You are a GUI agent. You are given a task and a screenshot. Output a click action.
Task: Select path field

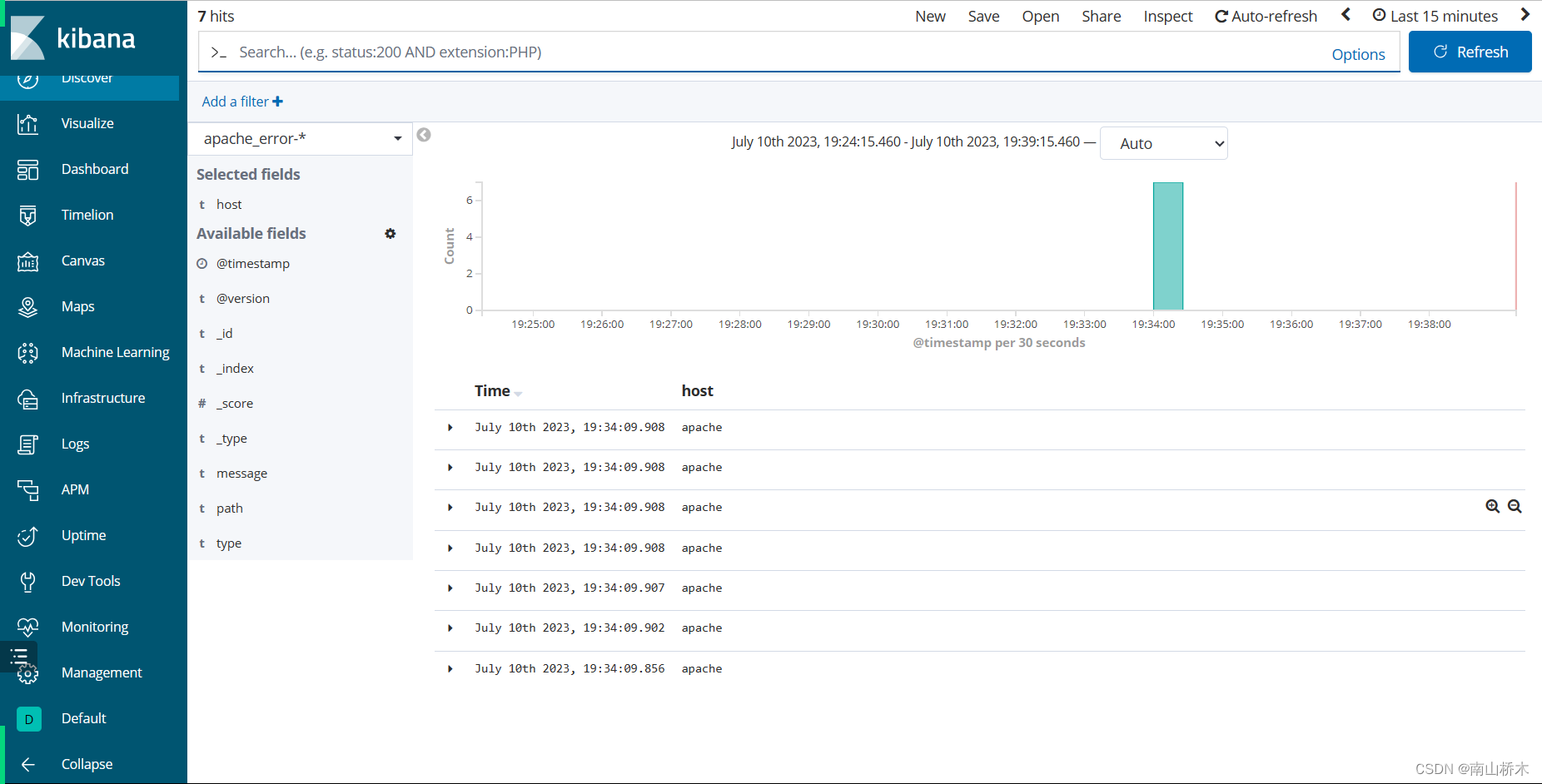[x=230, y=509]
